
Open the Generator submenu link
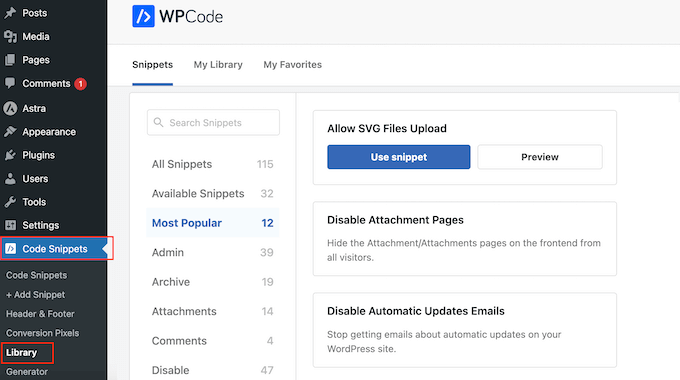click(x=26, y=372)
